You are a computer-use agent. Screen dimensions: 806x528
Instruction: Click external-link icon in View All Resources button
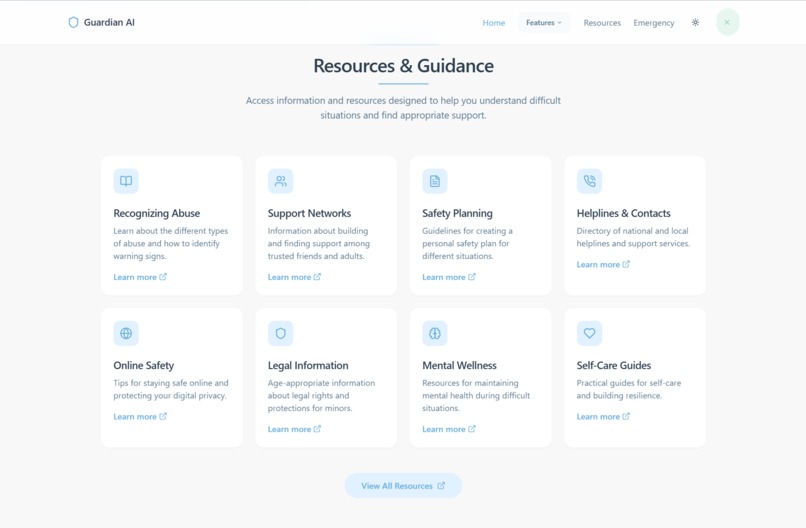pyautogui.click(x=441, y=485)
